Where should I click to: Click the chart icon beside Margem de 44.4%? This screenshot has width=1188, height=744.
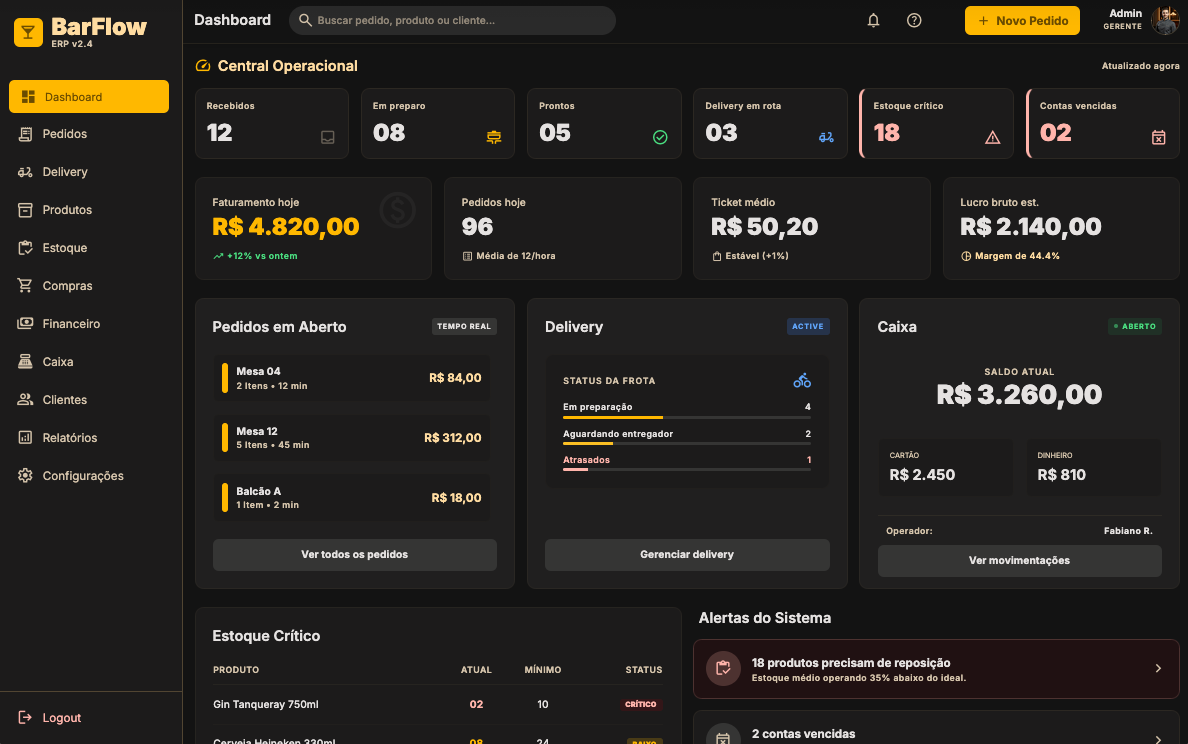coord(966,256)
